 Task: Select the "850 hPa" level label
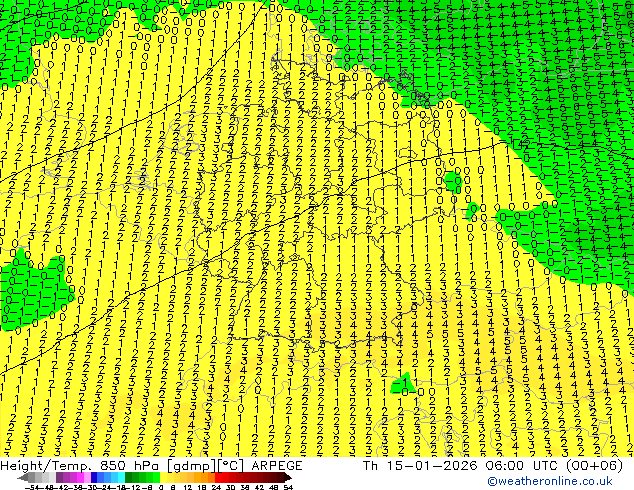point(129,466)
